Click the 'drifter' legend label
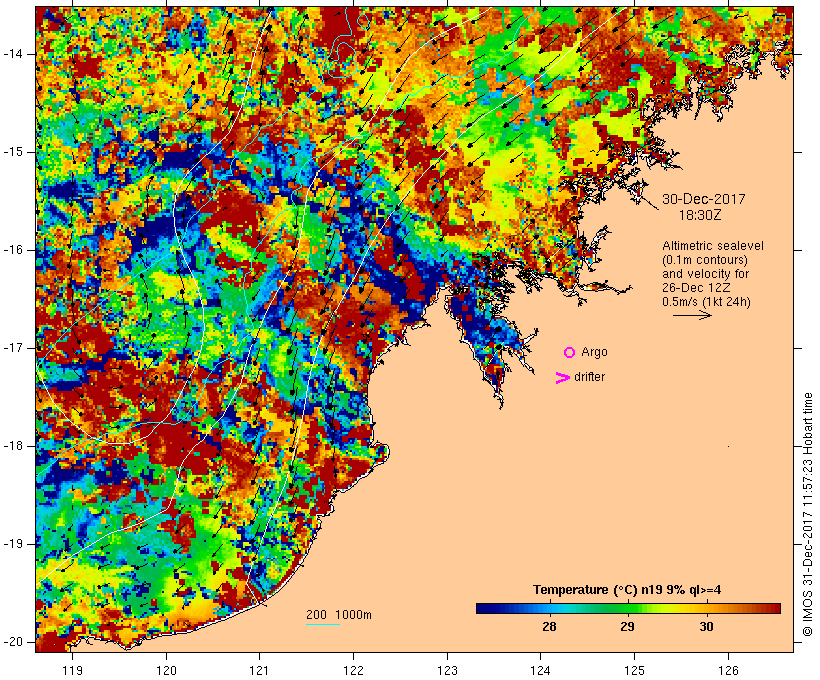The width and height of the screenshot is (820, 680). [x=589, y=377]
